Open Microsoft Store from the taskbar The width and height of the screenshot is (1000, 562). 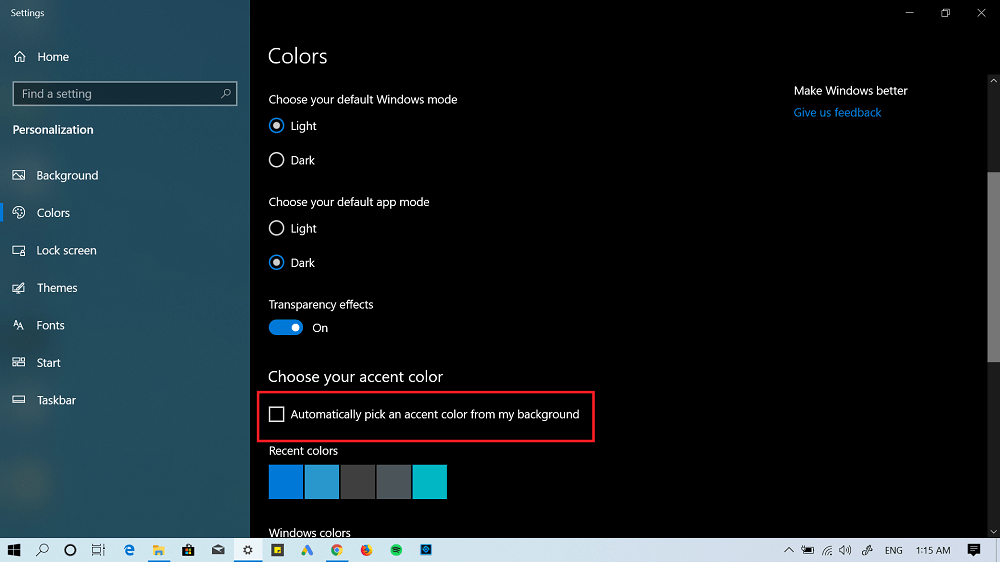pyautogui.click(x=188, y=550)
